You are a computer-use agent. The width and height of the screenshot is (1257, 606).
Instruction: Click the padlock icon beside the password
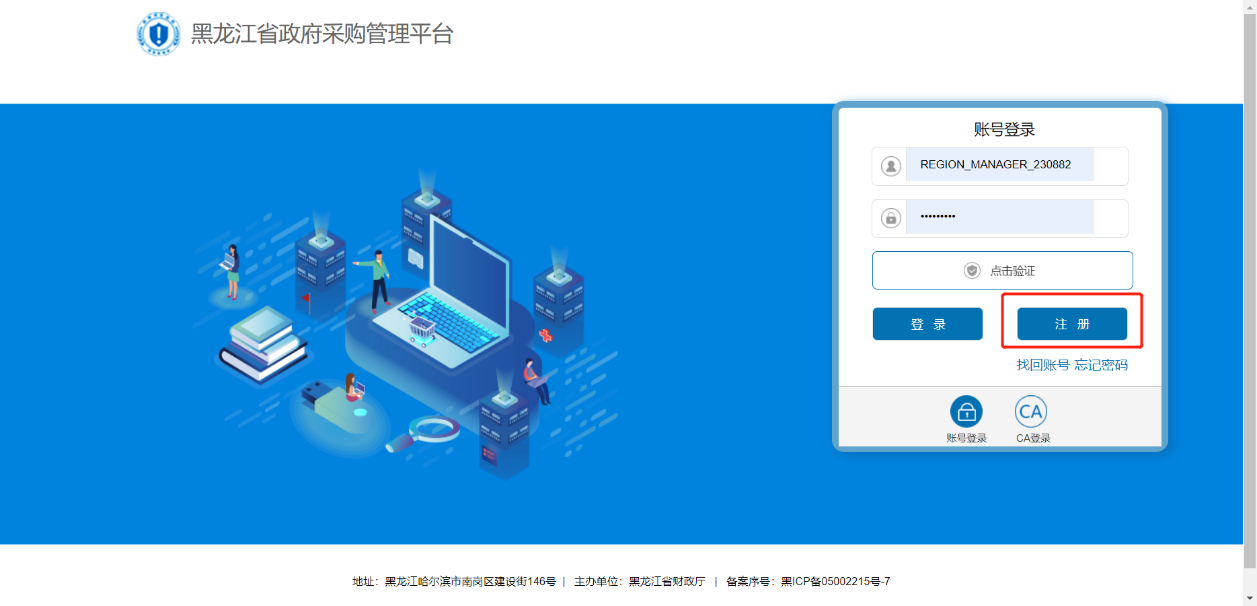891,218
